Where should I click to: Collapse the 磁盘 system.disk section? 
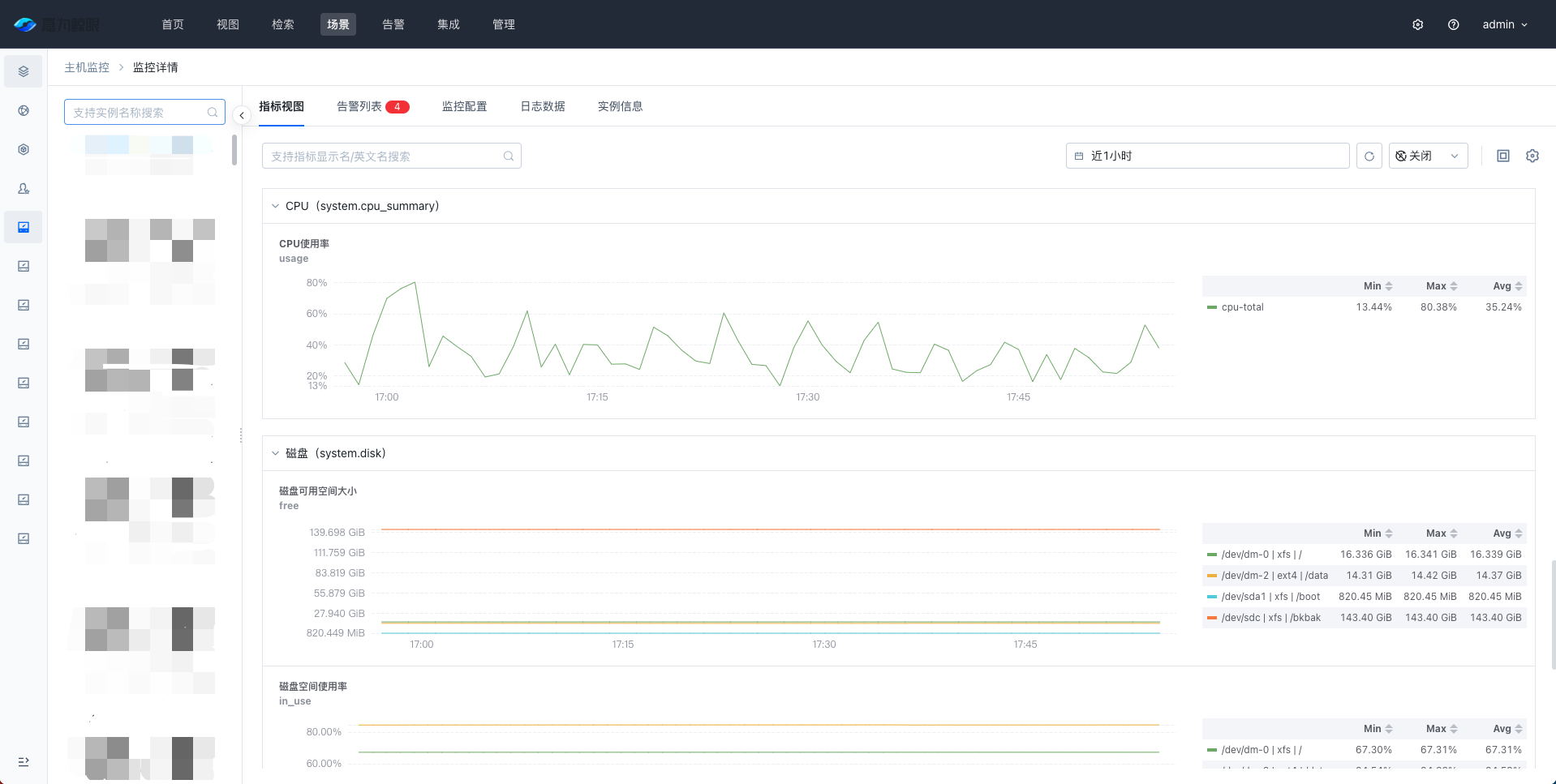point(275,454)
